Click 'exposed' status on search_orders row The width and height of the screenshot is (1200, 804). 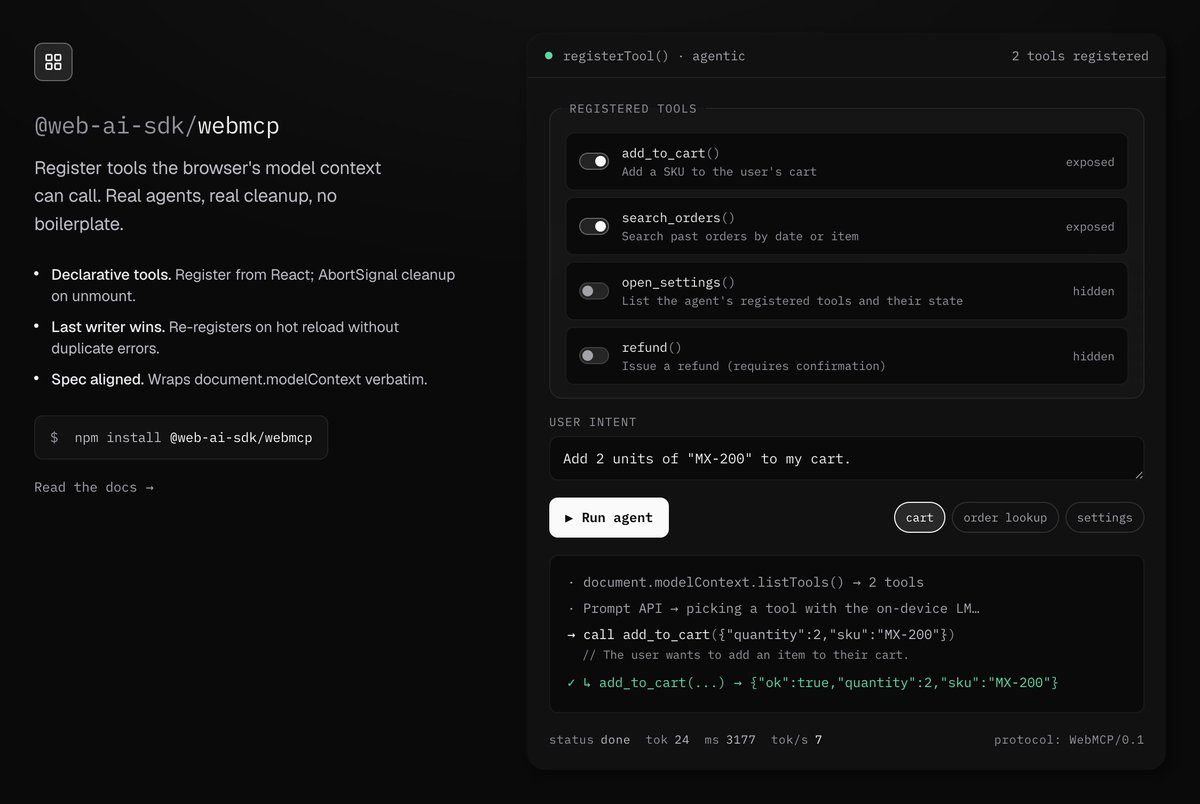click(x=1089, y=227)
